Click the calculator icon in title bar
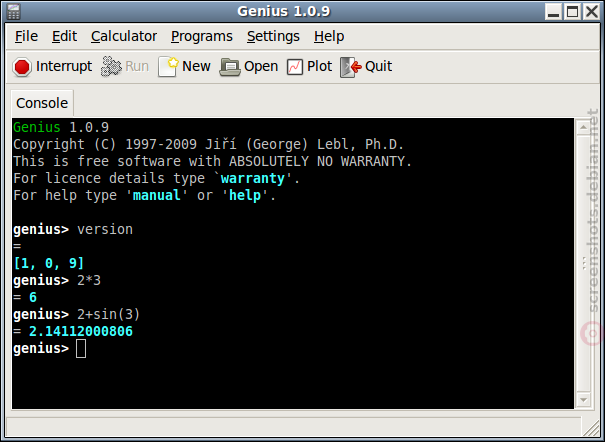Image resolution: width=605 pixels, height=442 pixels. (x=14, y=11)
